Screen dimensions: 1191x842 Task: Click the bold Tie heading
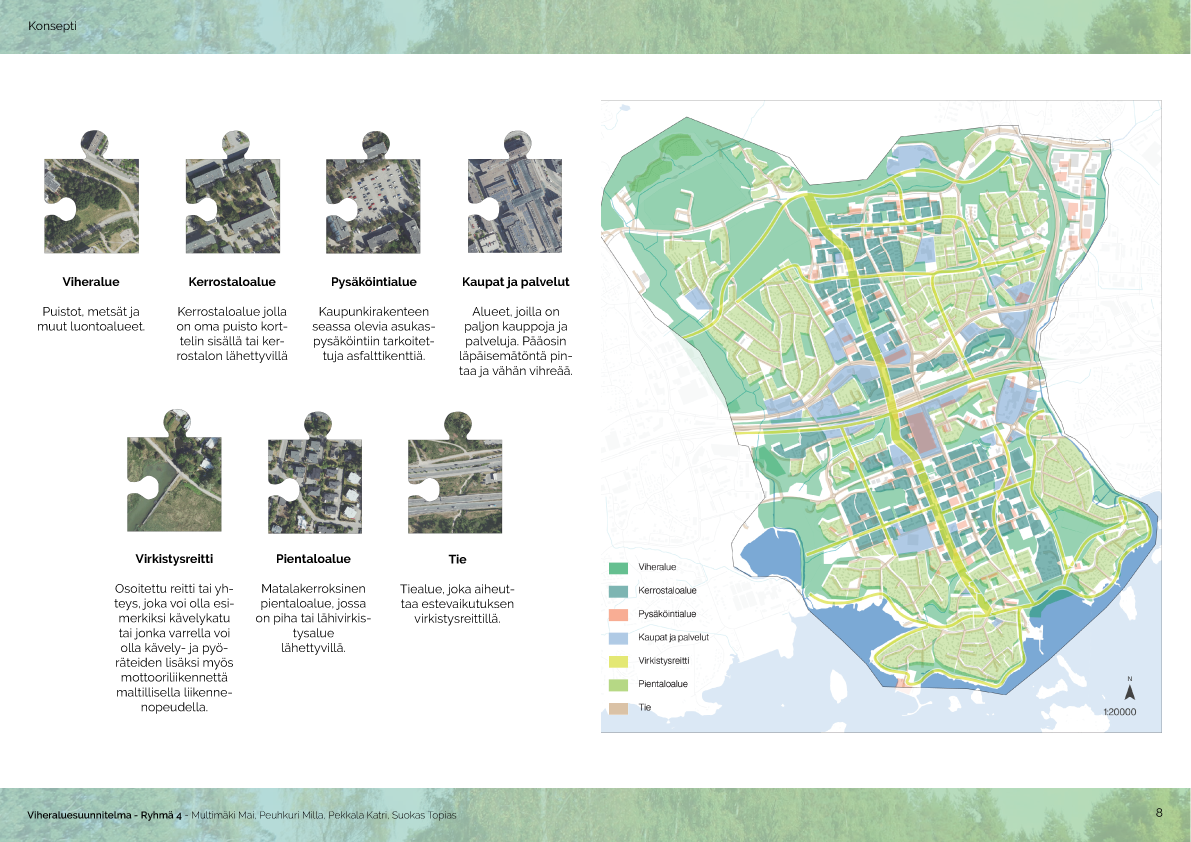457,560
